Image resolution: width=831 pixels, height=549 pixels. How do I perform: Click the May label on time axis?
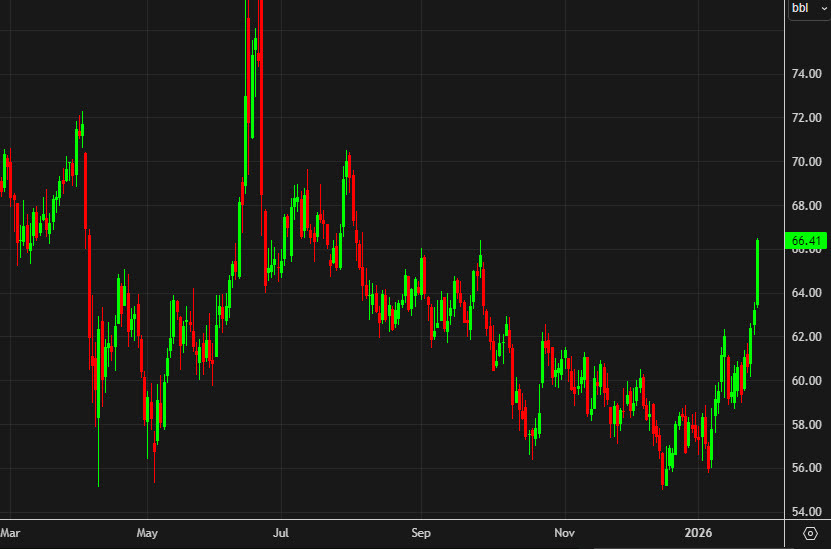pyautogui.click(x=147, y=533)
